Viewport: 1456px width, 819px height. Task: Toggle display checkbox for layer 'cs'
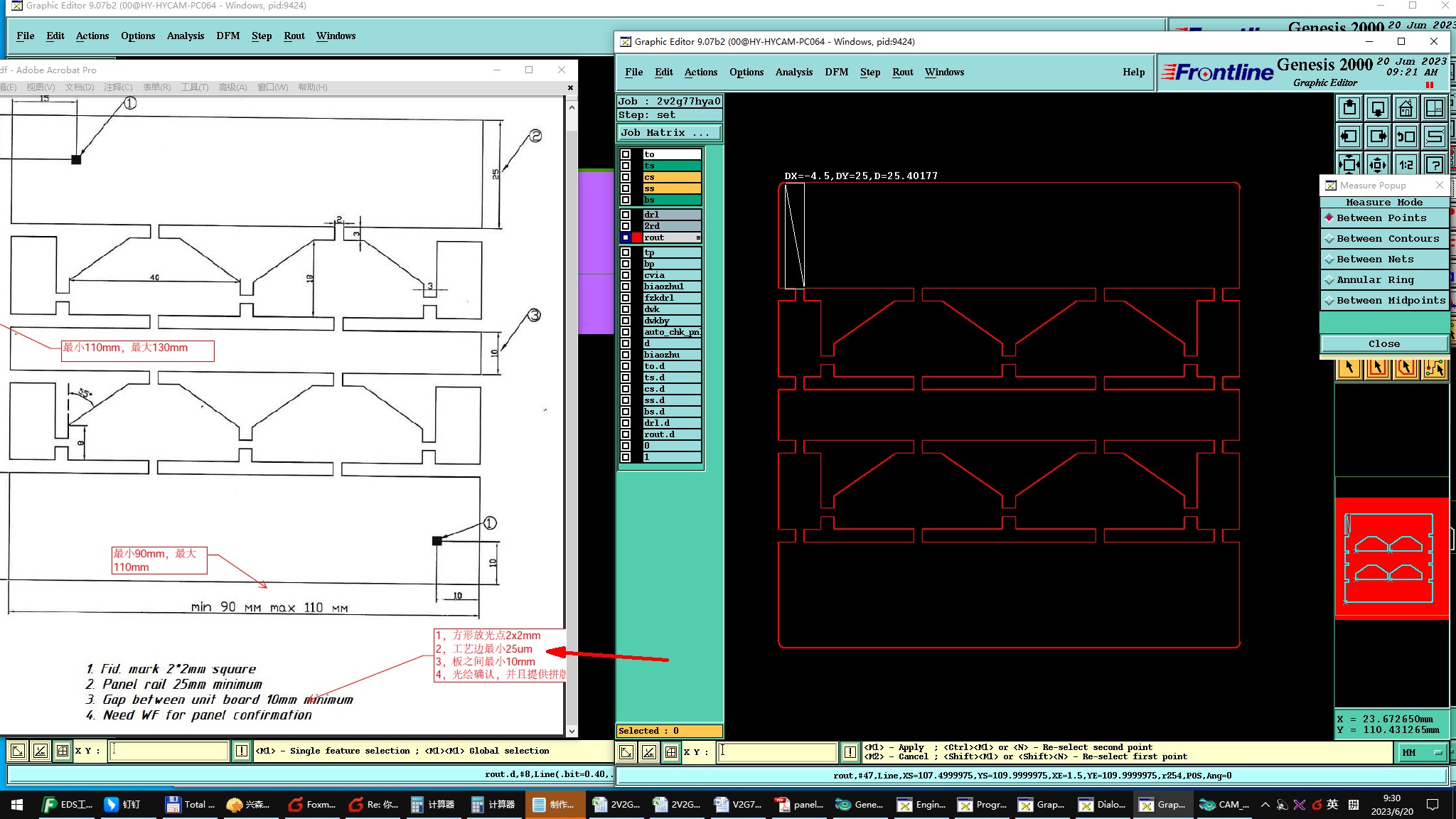(x=626, y=177)
